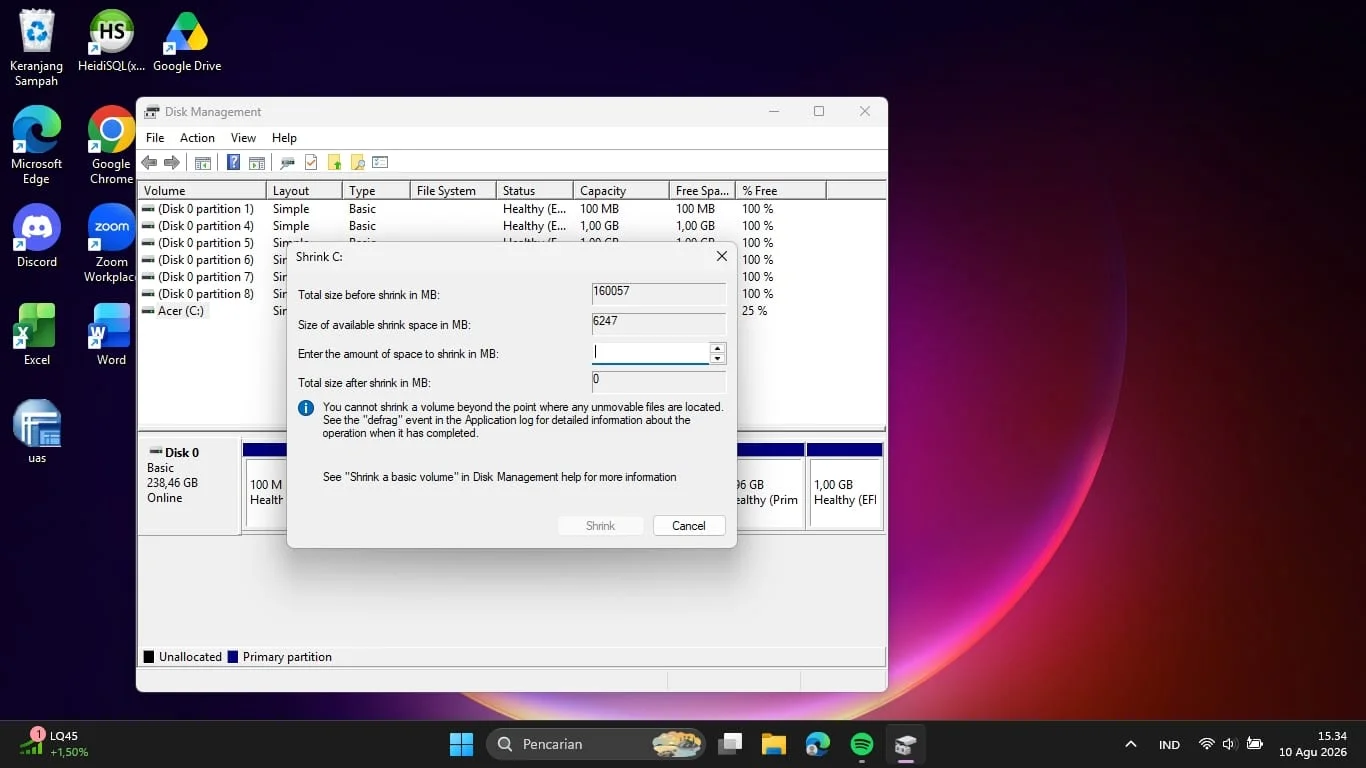This screenshot has height=768, width=1366.
Task: Open the IND input language indicator
Action: 1169,745
